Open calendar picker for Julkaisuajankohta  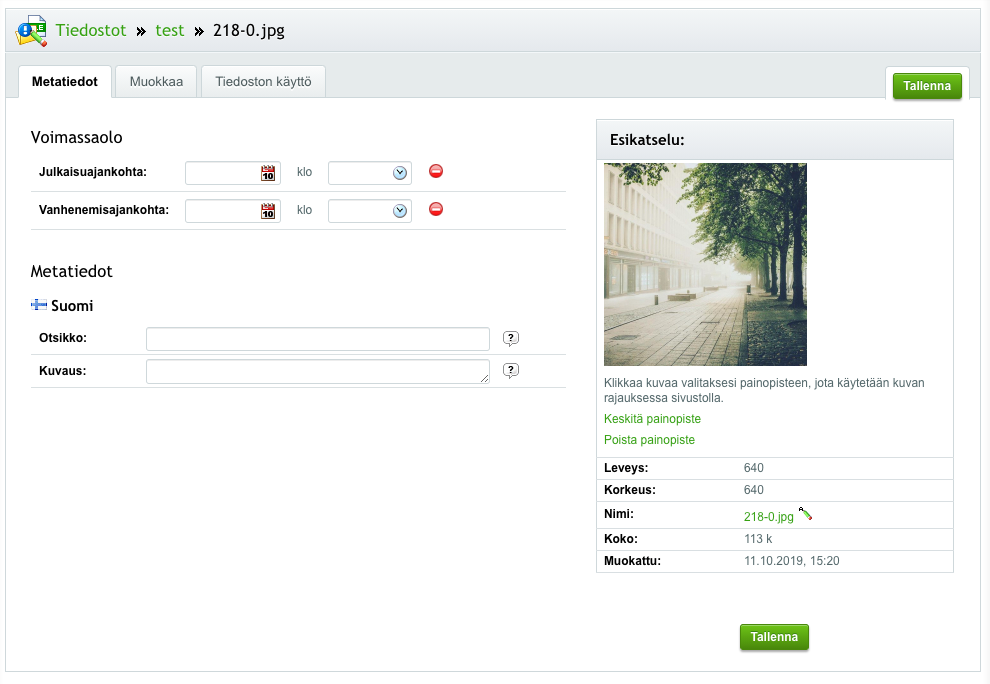tap(268, 173)
